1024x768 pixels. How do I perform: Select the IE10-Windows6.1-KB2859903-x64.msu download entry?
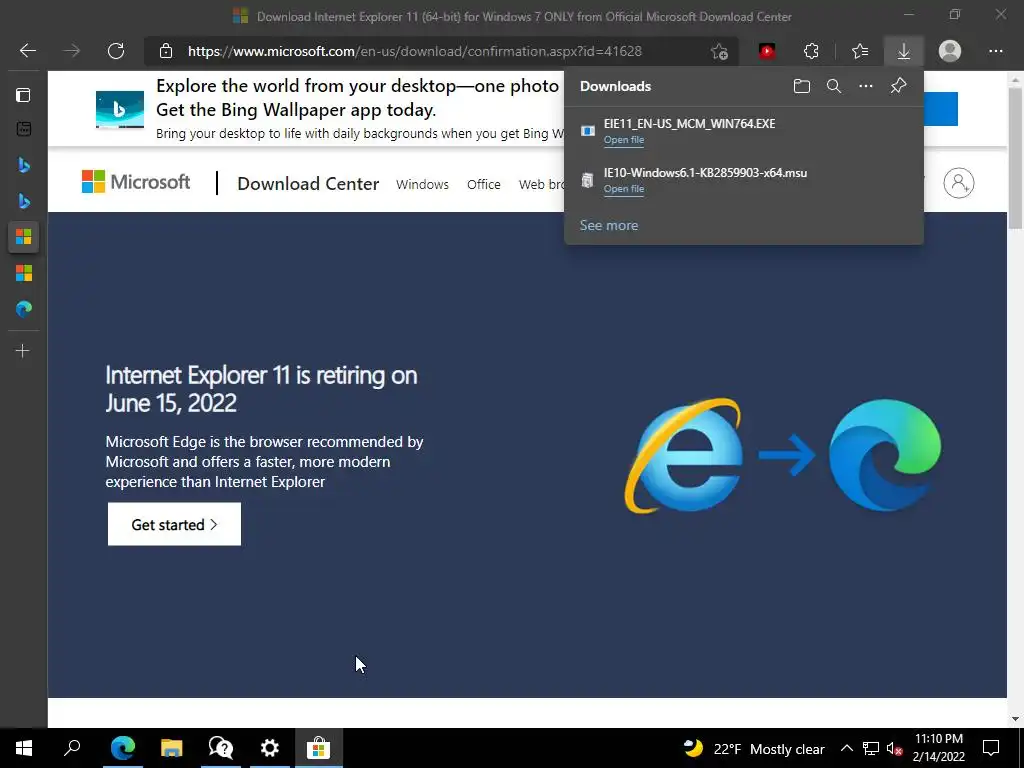point(744,180)
